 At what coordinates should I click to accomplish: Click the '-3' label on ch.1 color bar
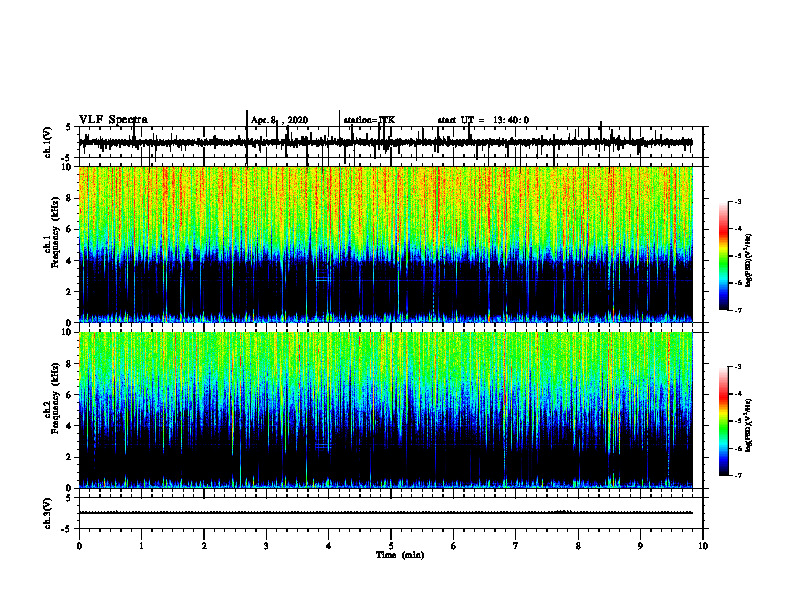pos(738,201)
